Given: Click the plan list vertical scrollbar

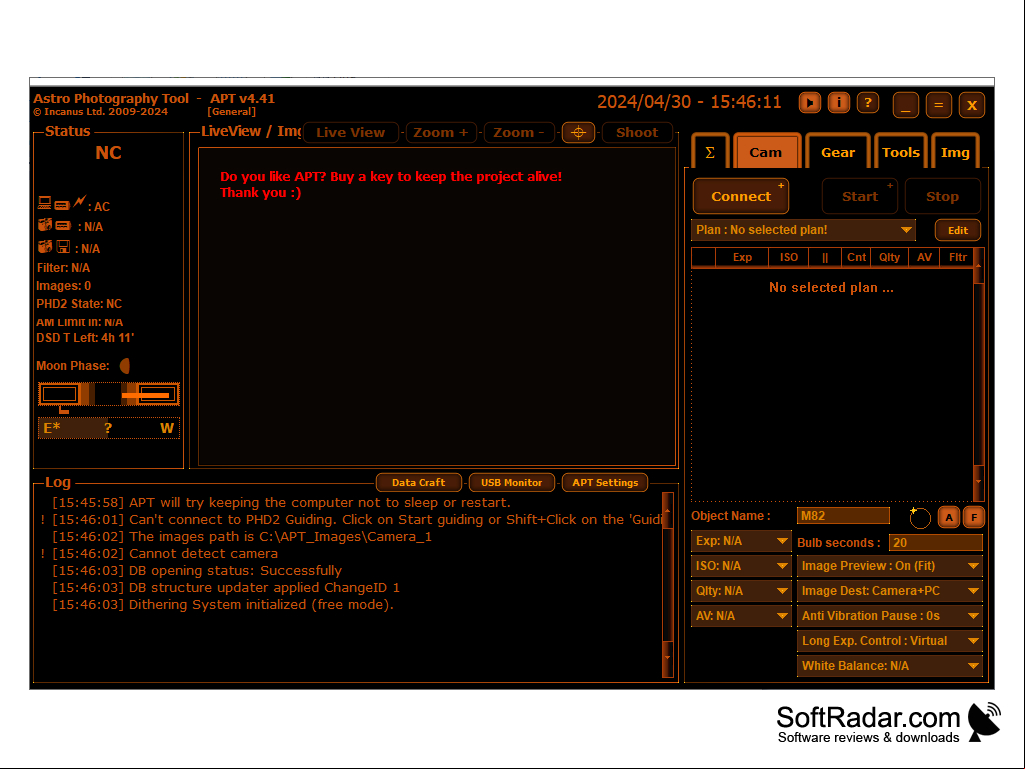Looking at the screenshot, I should click(x=978, y=375).
